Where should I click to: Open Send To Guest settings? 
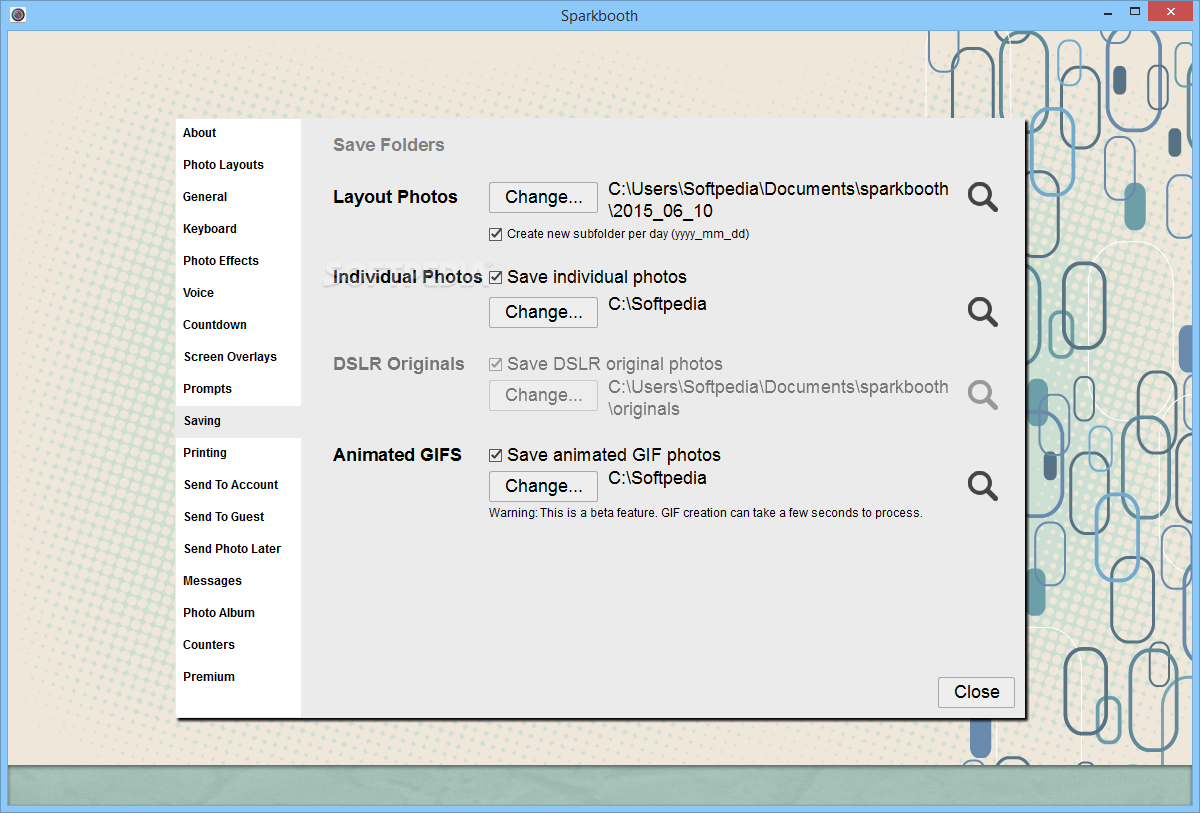click(x=238, y=517)
